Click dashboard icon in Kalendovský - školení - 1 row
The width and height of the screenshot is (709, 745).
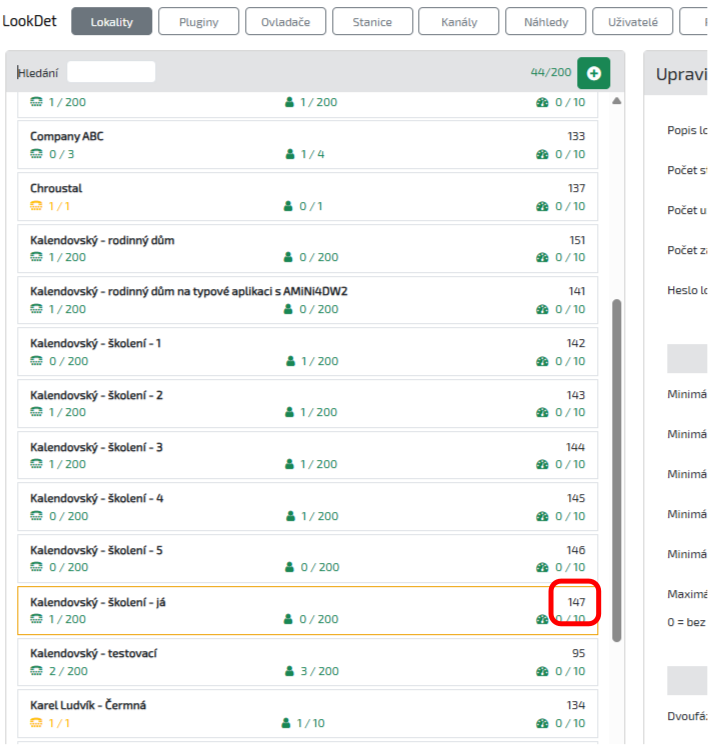pyautogui.click(x=543, y=361)
